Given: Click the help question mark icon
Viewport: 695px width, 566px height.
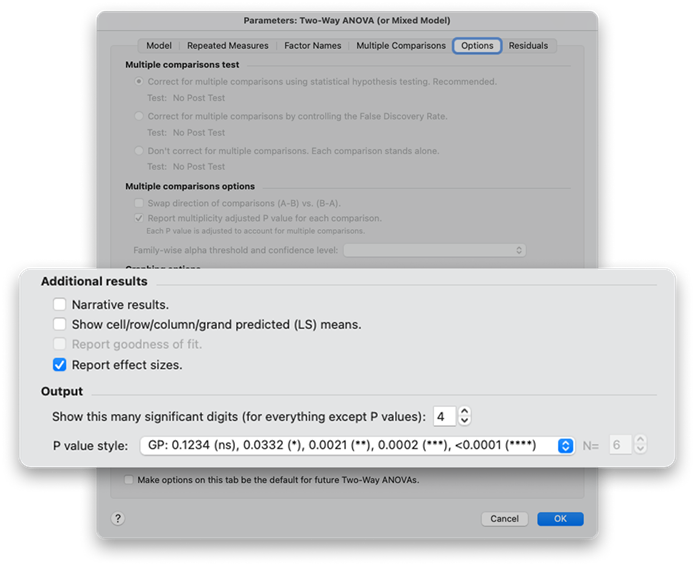Looking at the screenshot, I should coord(118,518).
